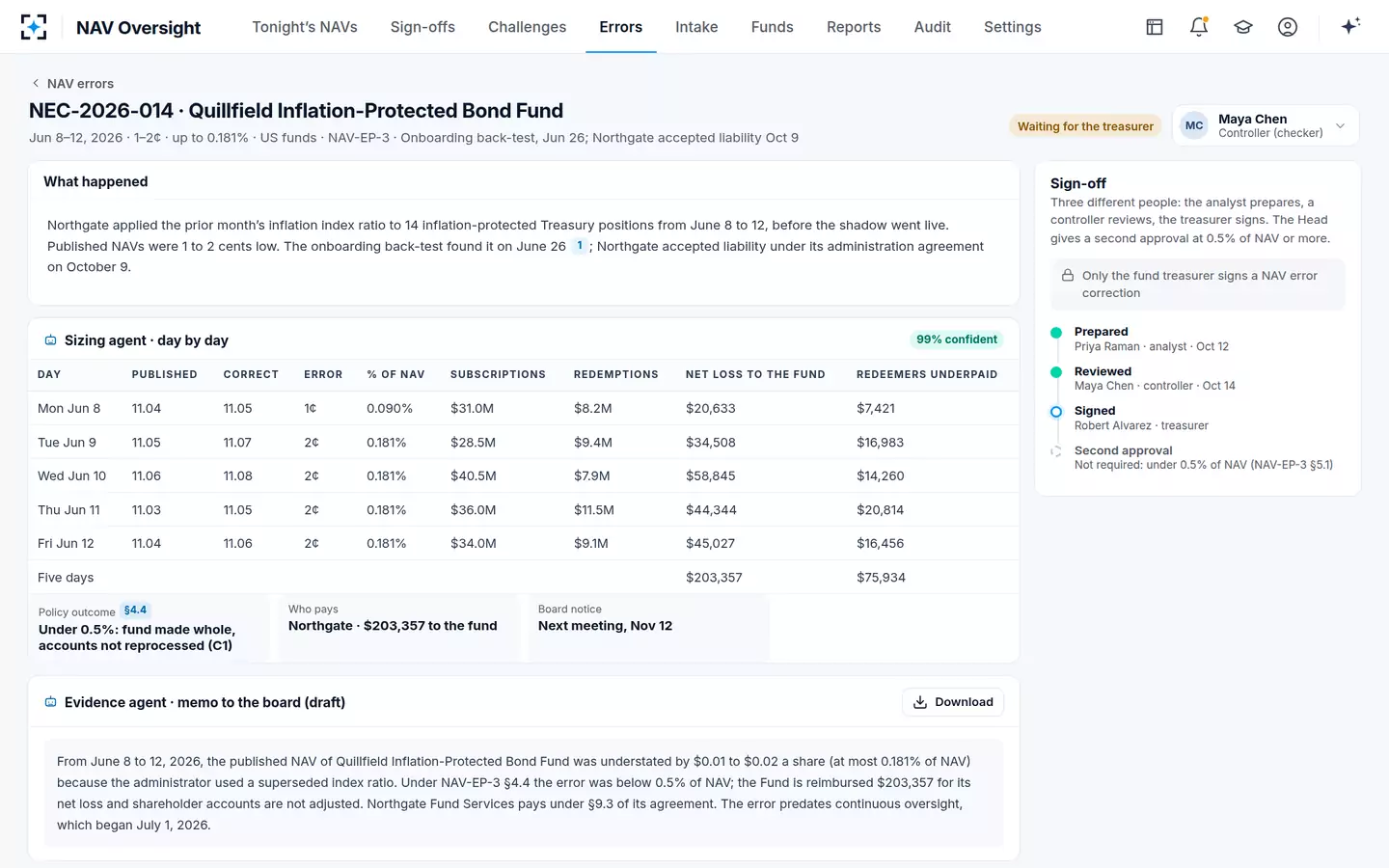Open the Sign-offs tab
The height and width of the screenshot is (868, 1389).
(422, 27)
